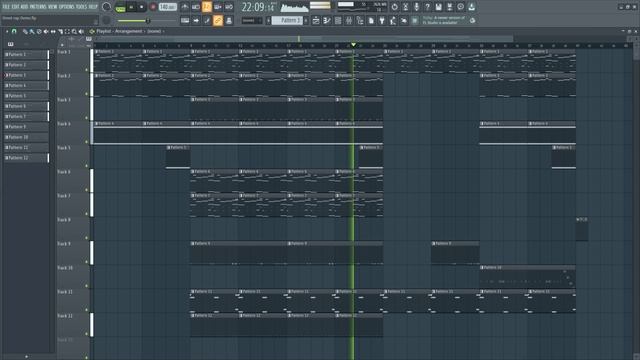Screen dimensions: 640x360
Task: Click the play/pause transport button
Action: point(131,7)
